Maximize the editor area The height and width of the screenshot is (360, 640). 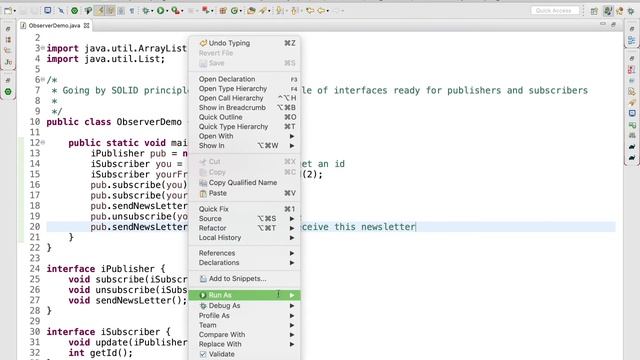pyautogui.click(x=613, y=24)
